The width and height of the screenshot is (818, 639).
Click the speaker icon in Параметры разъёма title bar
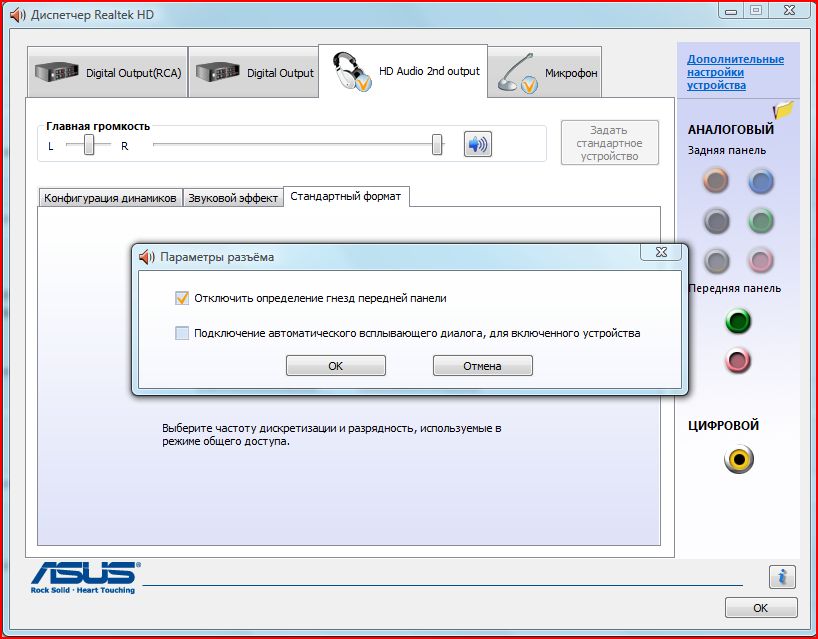(x=147, y=257)
